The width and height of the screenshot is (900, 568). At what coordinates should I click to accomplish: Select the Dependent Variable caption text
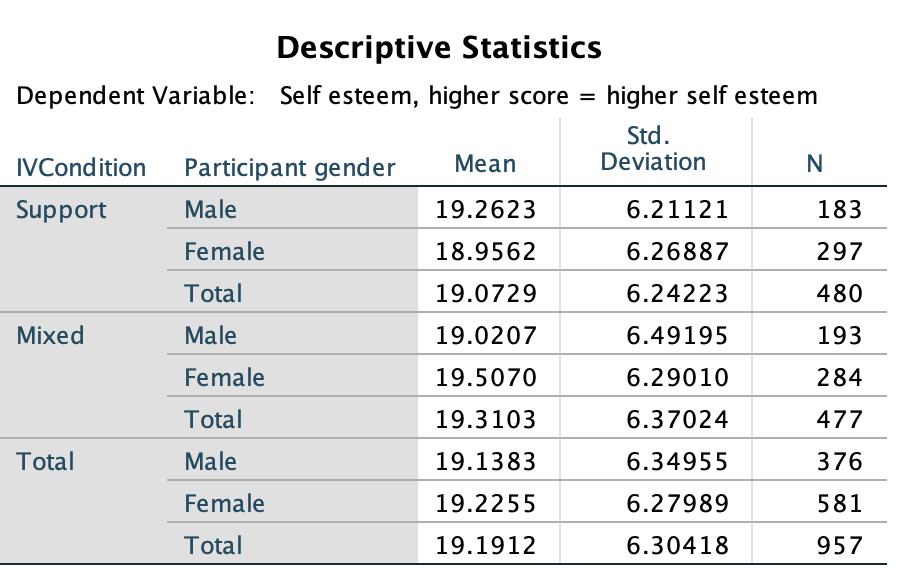coord(417,95)
